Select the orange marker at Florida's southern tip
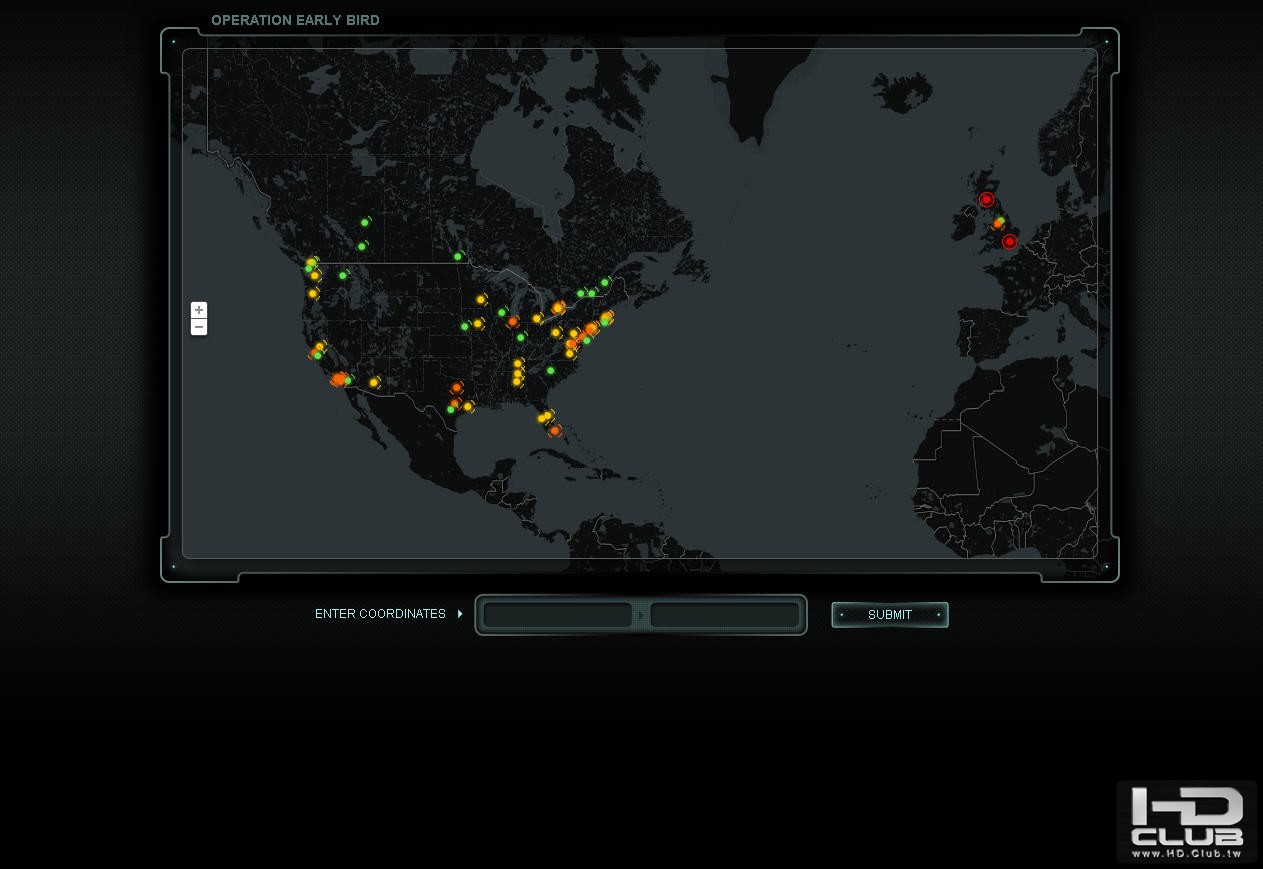Viewport: 1263px width, 869px height. coord(555,431)
